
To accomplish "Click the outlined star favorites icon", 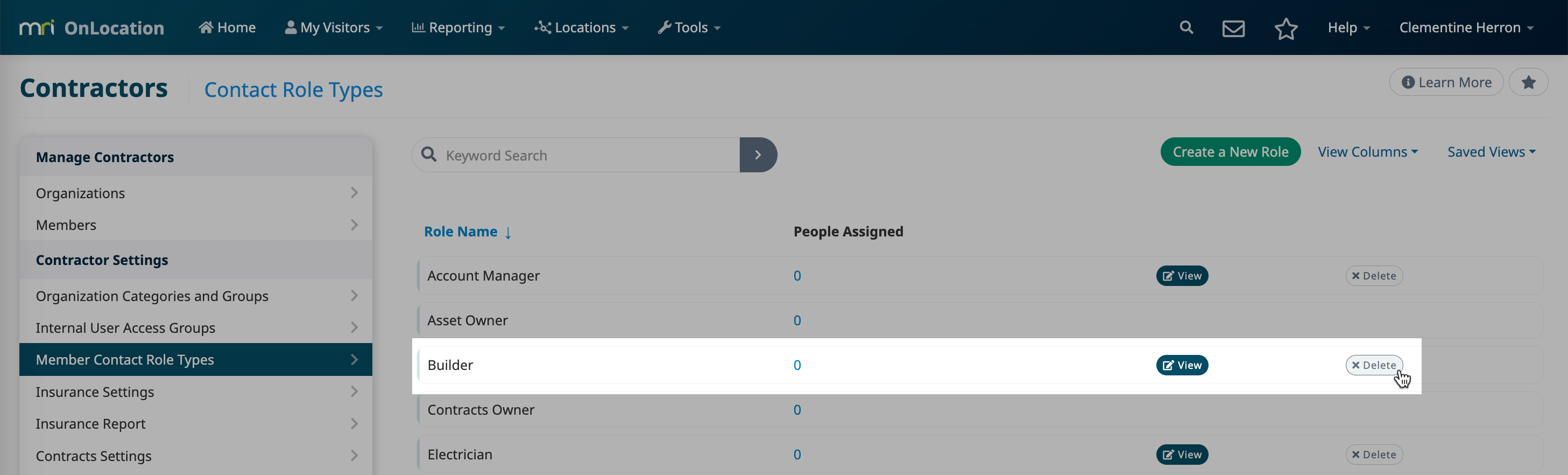I will click(x=1286, y=28).
